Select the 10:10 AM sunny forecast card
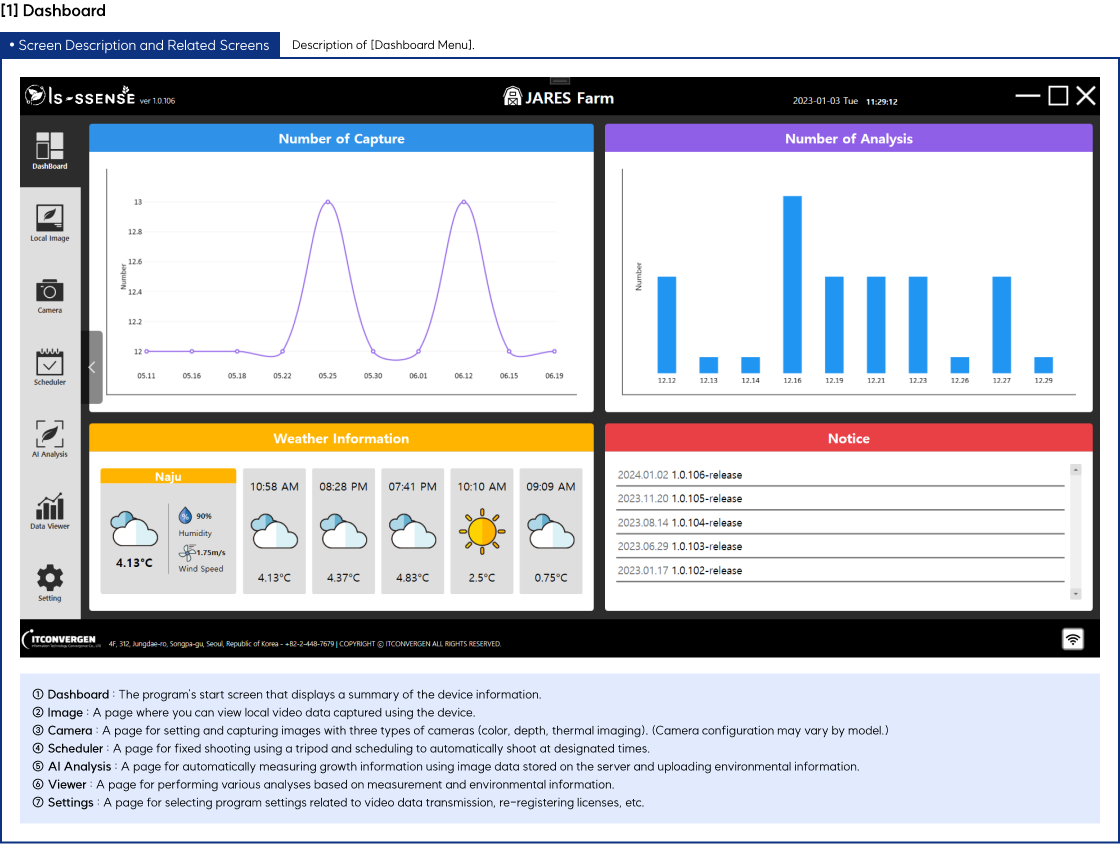Screen dimensions: 1120x844 pos(482,531)
